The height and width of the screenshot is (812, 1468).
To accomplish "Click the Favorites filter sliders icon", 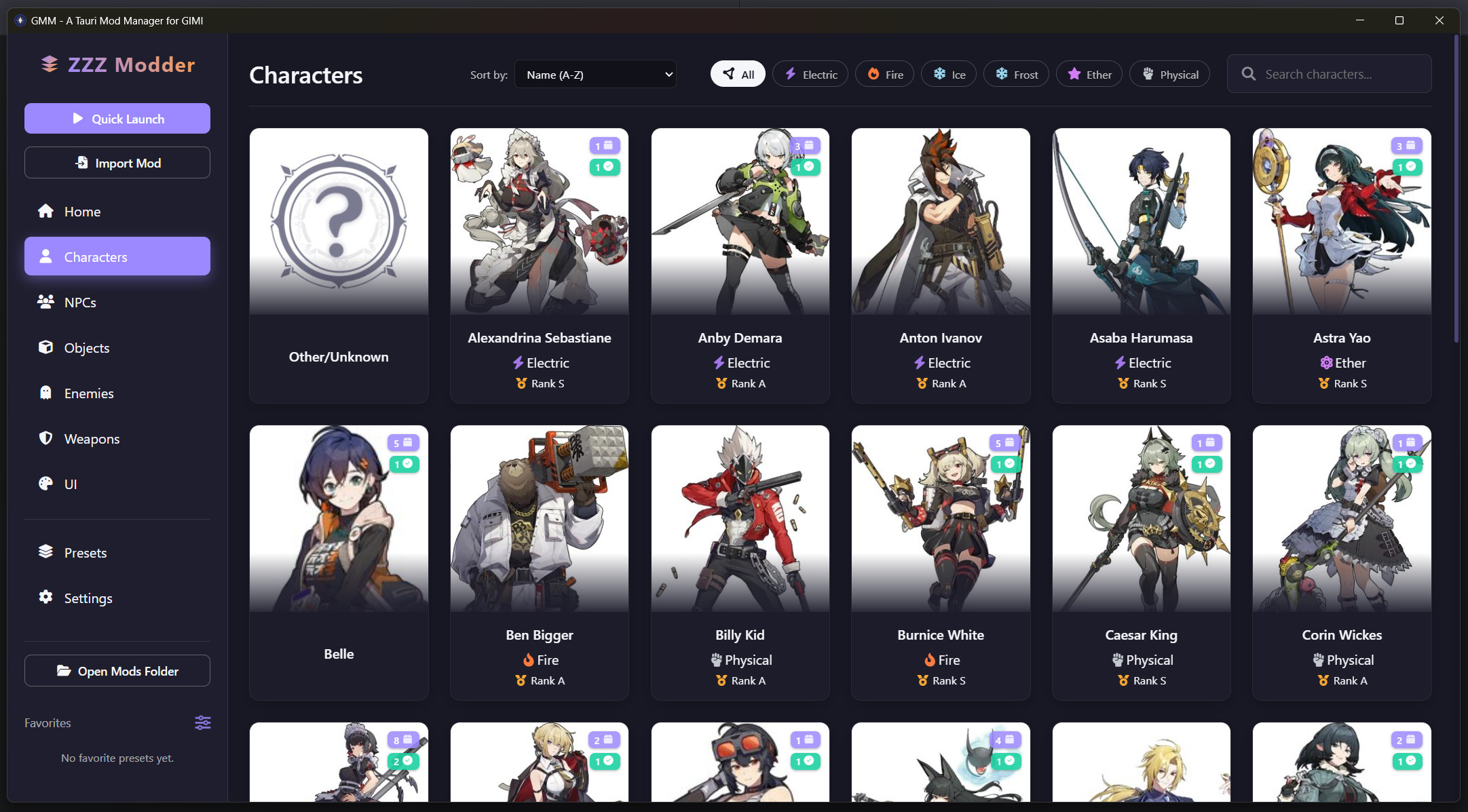I will [202, 722].
